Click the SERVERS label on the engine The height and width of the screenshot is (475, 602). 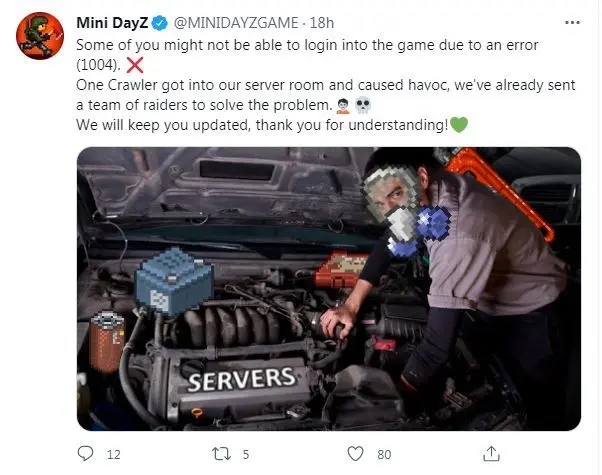(241, 379)
